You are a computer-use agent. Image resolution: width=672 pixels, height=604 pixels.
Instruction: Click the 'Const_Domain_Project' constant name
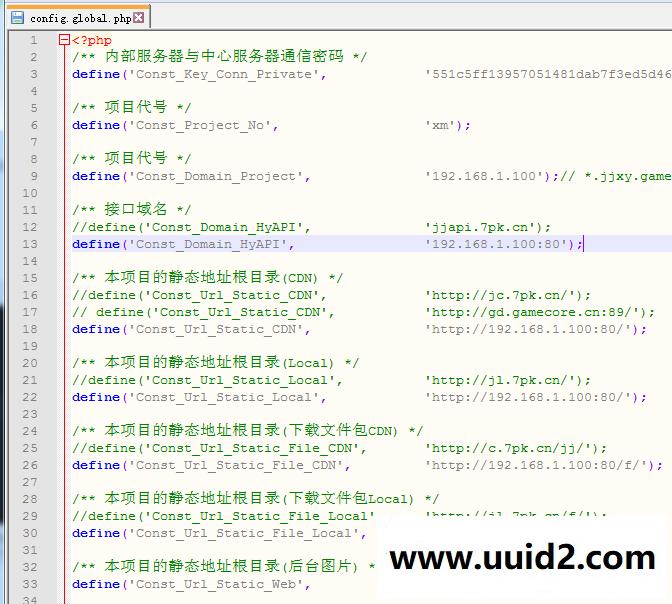215,176
